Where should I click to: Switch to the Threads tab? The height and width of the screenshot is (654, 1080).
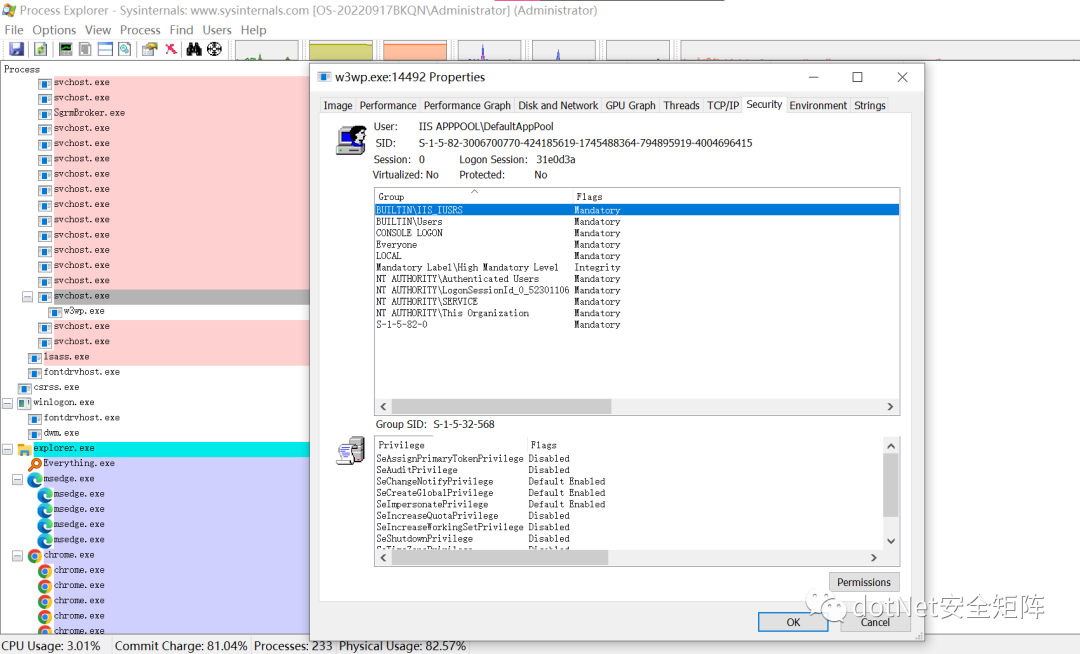pos(681,105)
